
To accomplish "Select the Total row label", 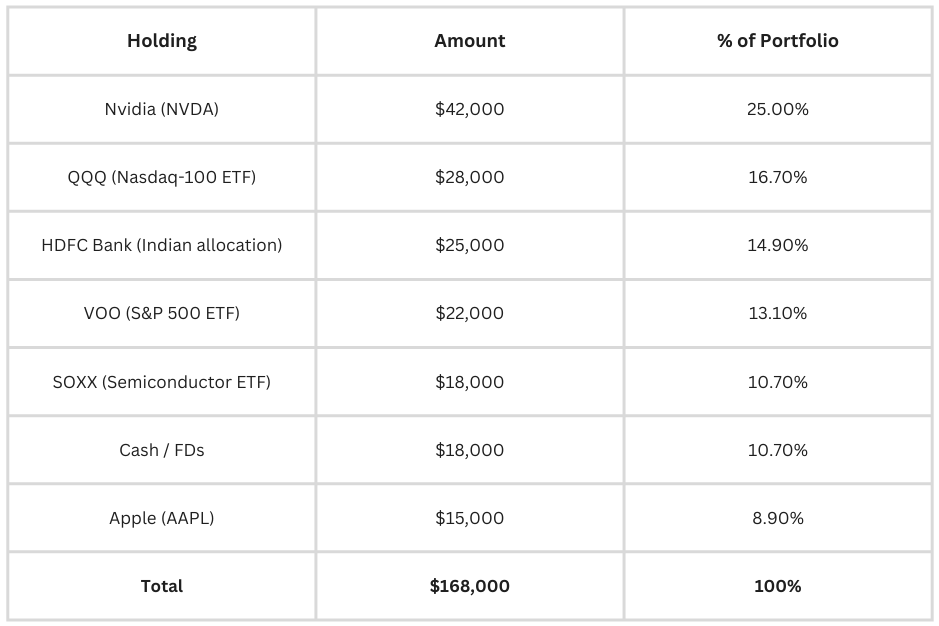I will tap(162, 586).
